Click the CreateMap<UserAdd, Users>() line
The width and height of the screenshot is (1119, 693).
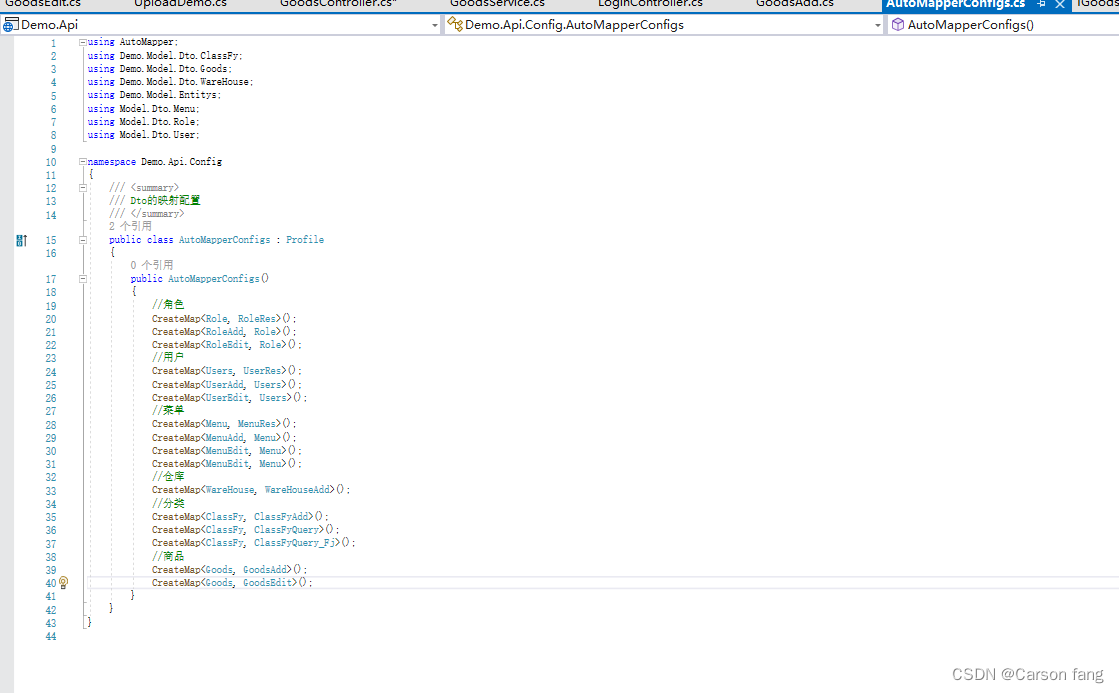(227, 385)
